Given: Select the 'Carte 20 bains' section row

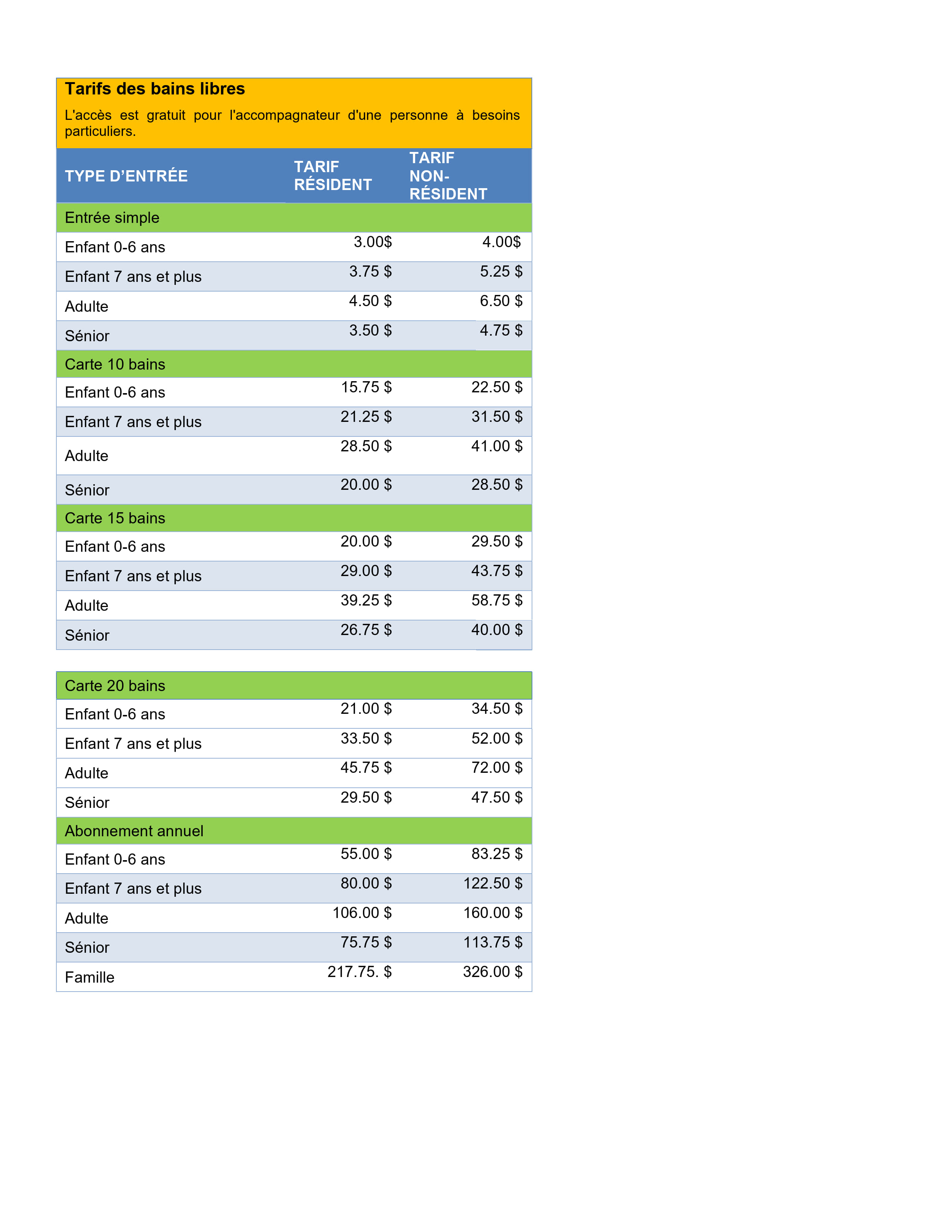Looking at the screenshot, I should tap(115, 685).
